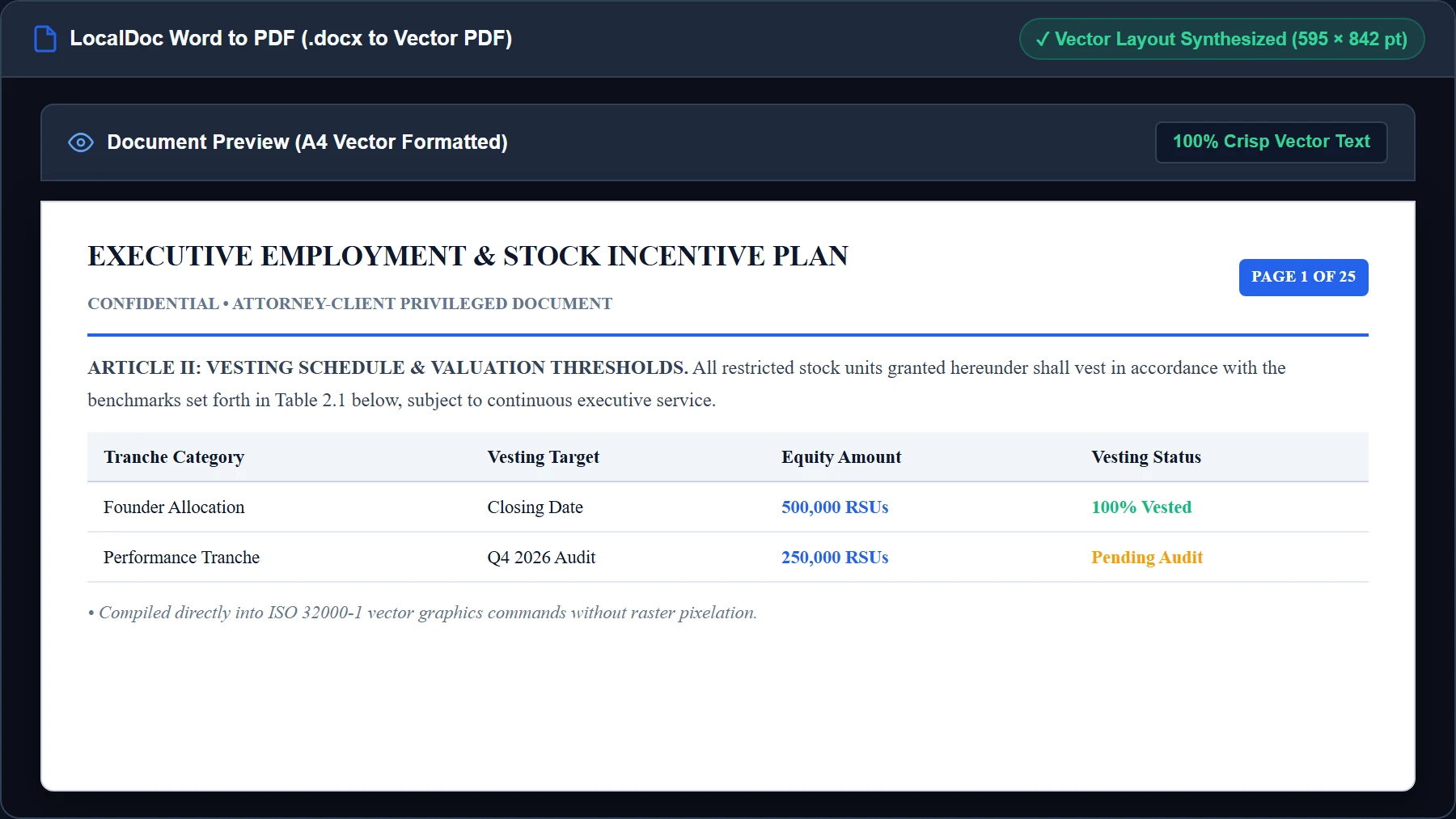Image resolution: width=1456 pixels, height=819 pixels.
Task: Click the ISO 32000-1 compiled footnote
Action: [422, 613]
